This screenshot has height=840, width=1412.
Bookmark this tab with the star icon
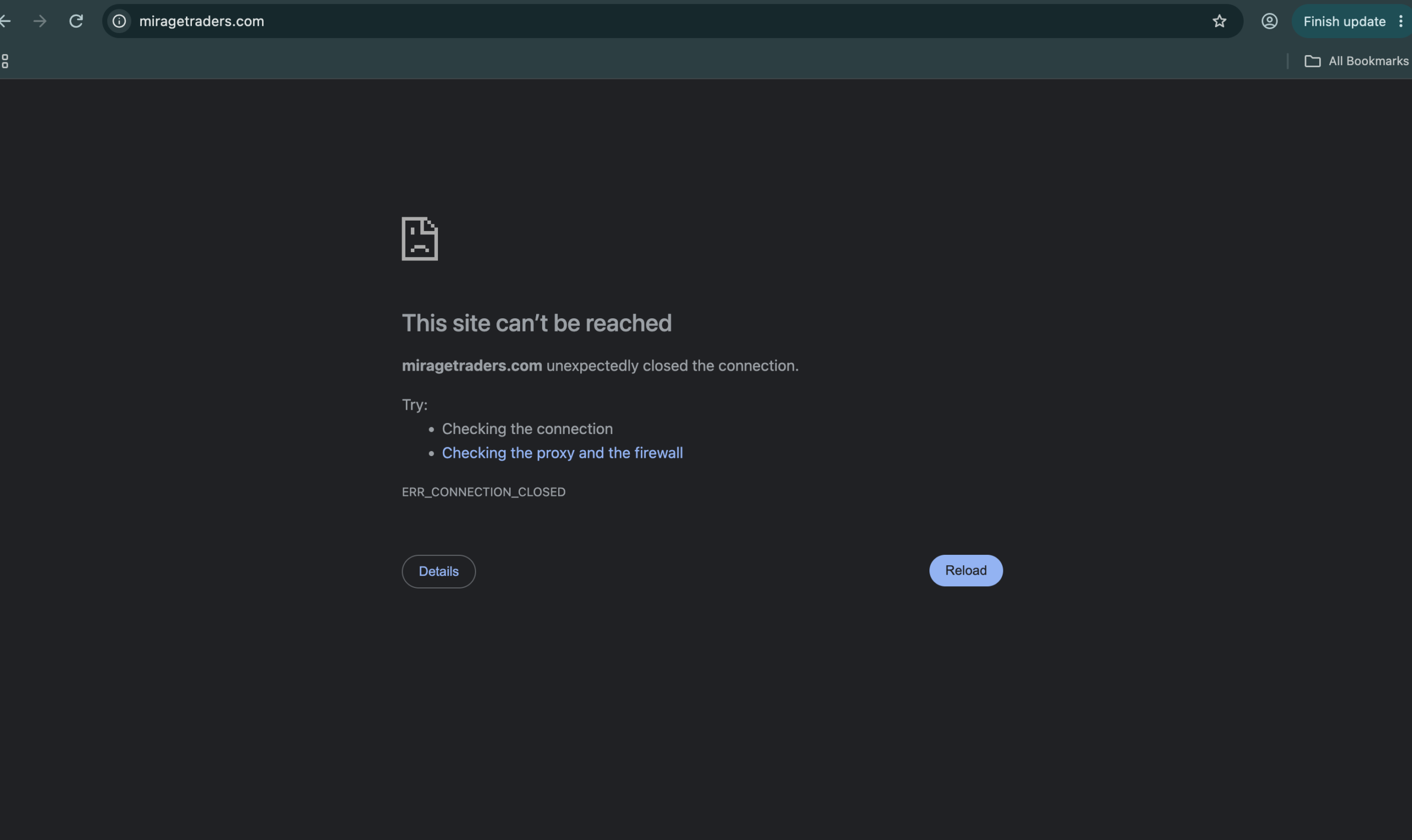1219,22
